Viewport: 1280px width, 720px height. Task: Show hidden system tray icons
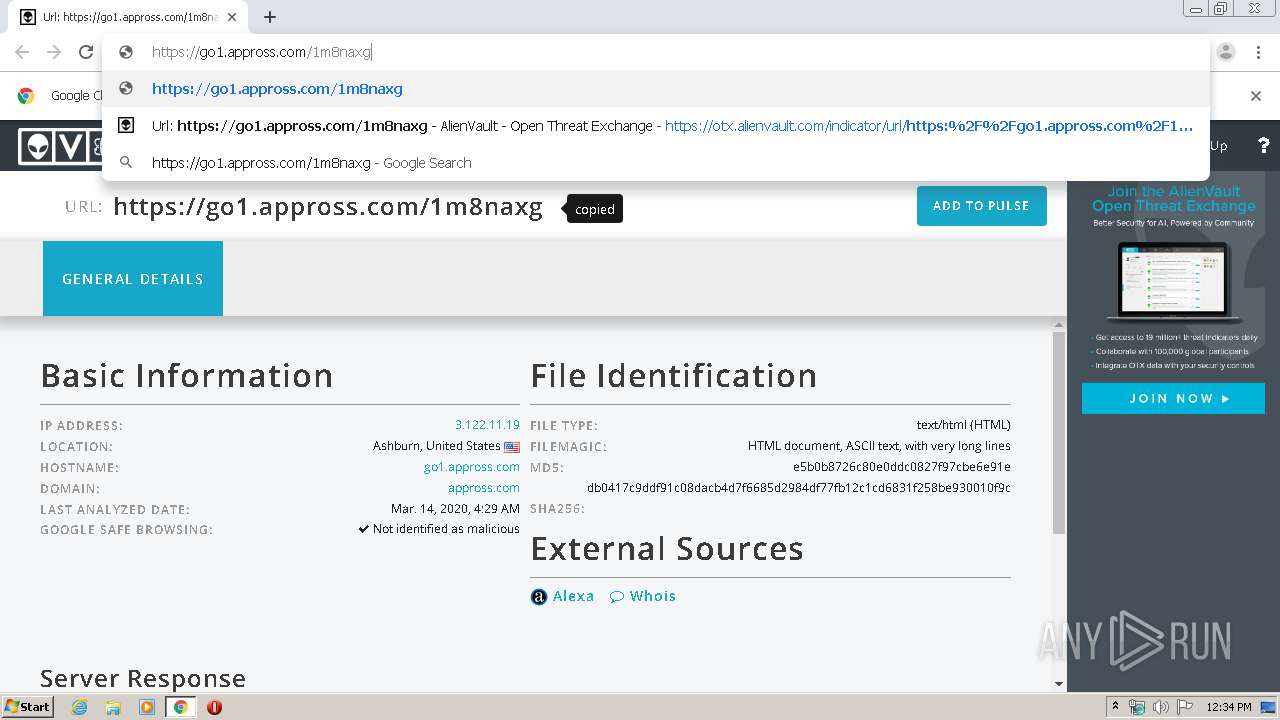point(1115,707)
